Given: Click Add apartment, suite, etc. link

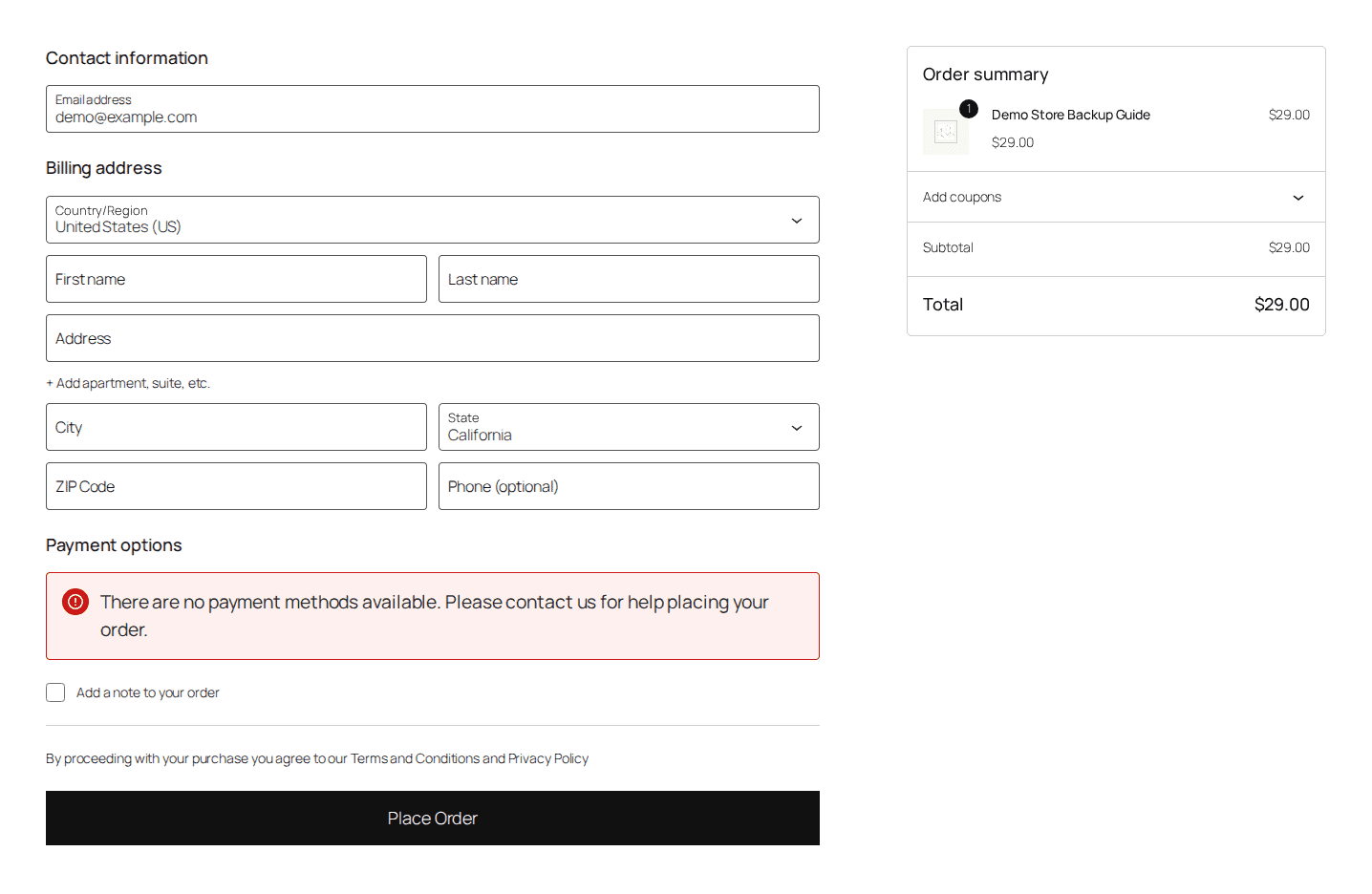Looking at the screenshot, I should click(128, 383).
